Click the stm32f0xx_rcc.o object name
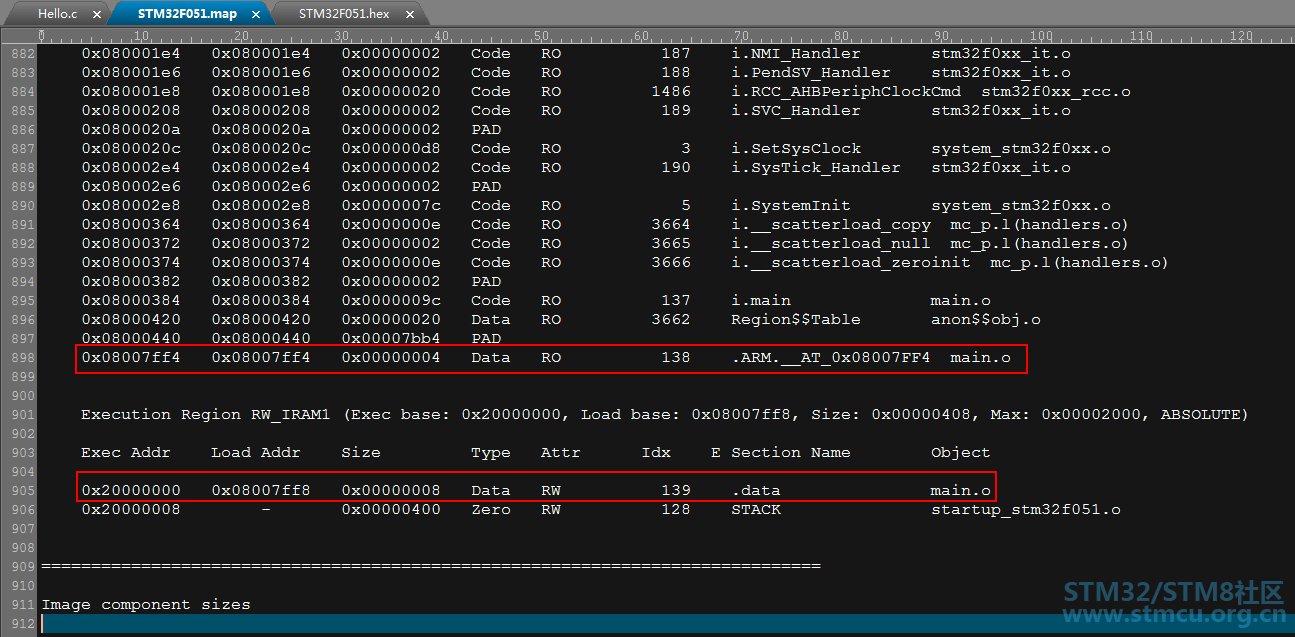Screen dimensions: 1295x637 pos(1056,92)
